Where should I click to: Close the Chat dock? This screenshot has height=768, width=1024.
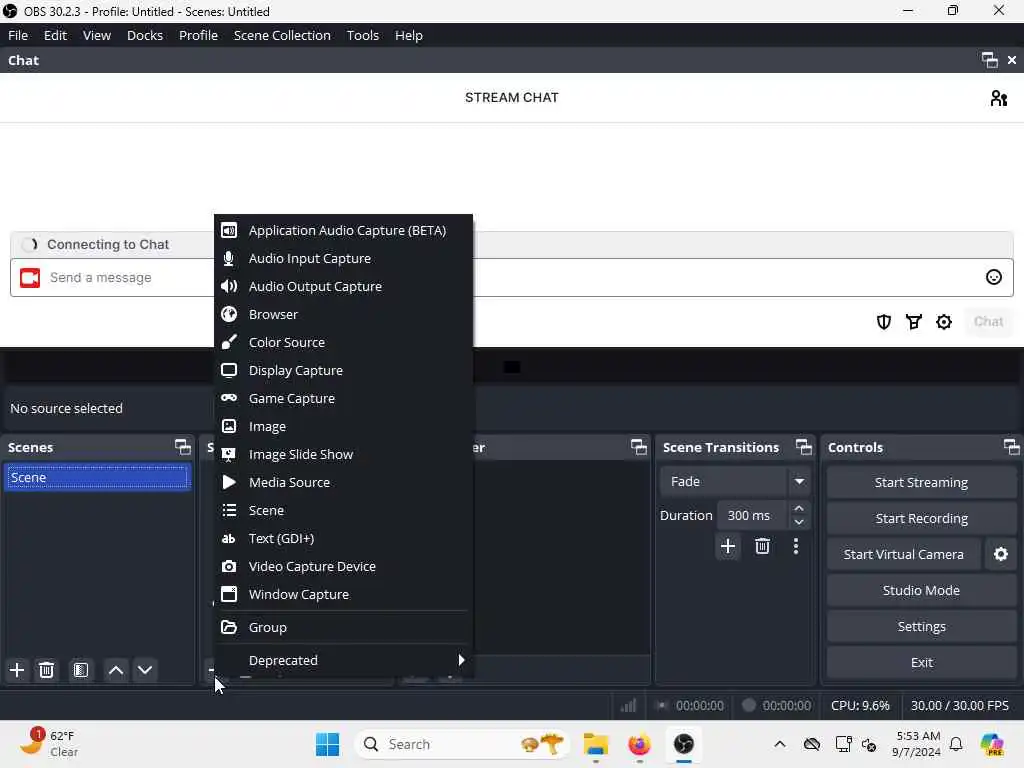(1012, 60)
